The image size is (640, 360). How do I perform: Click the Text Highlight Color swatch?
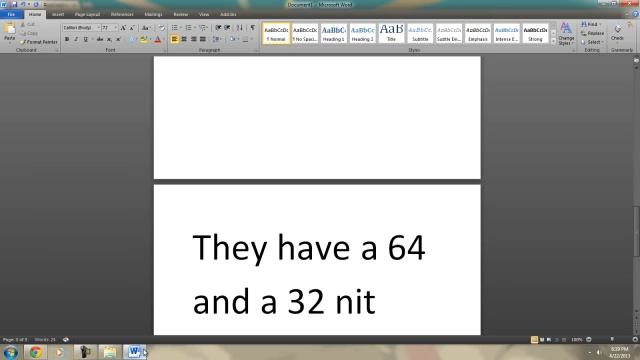pyautogui.click(x=143, y=39)
